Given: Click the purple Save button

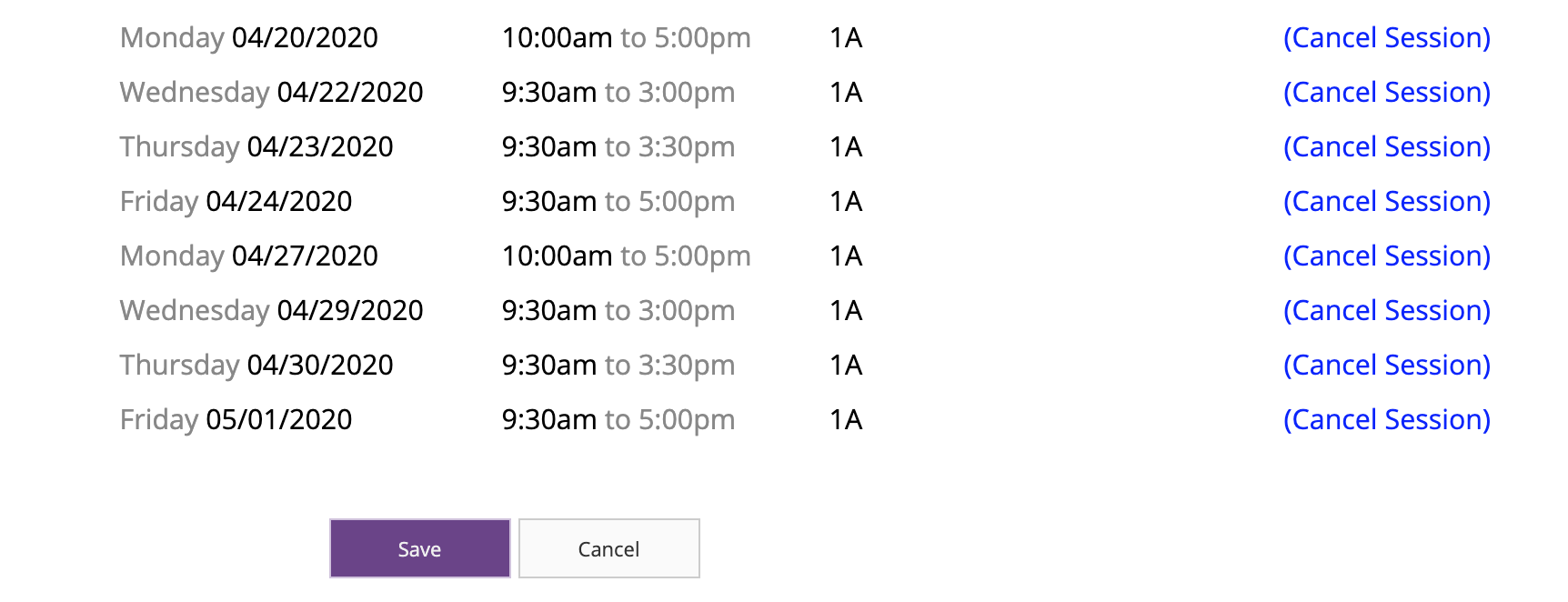Looking at the screenshot, I should (419, 548).
